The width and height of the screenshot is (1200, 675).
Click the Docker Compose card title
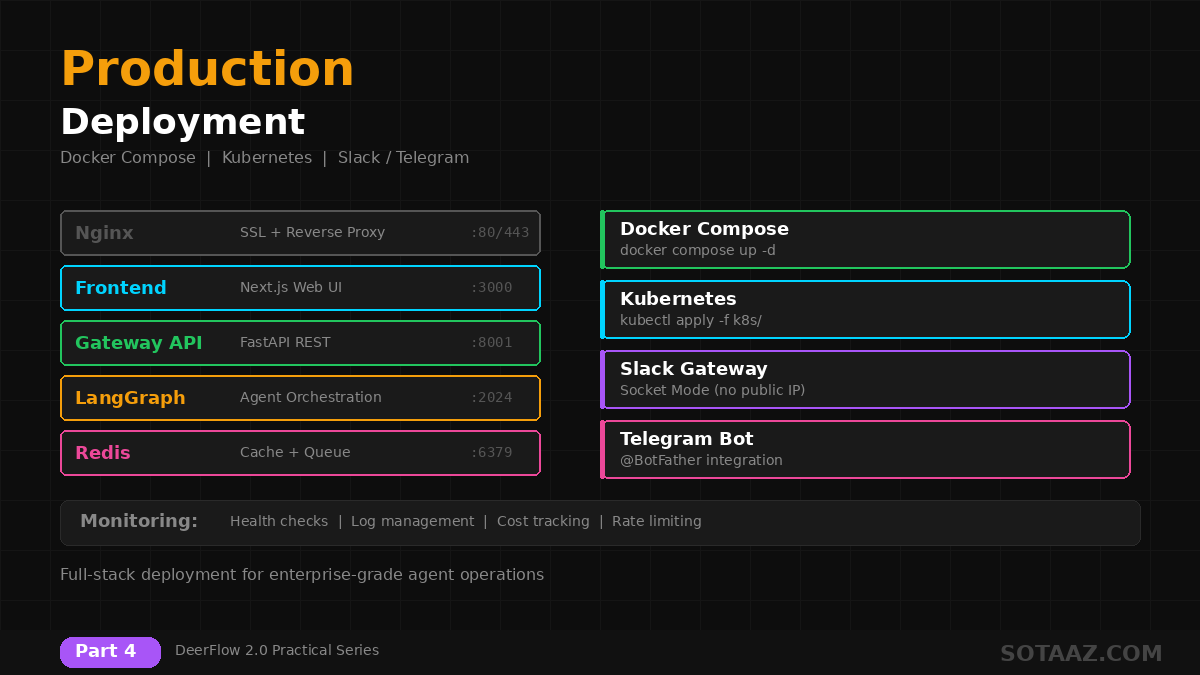[x=704, y=229]
